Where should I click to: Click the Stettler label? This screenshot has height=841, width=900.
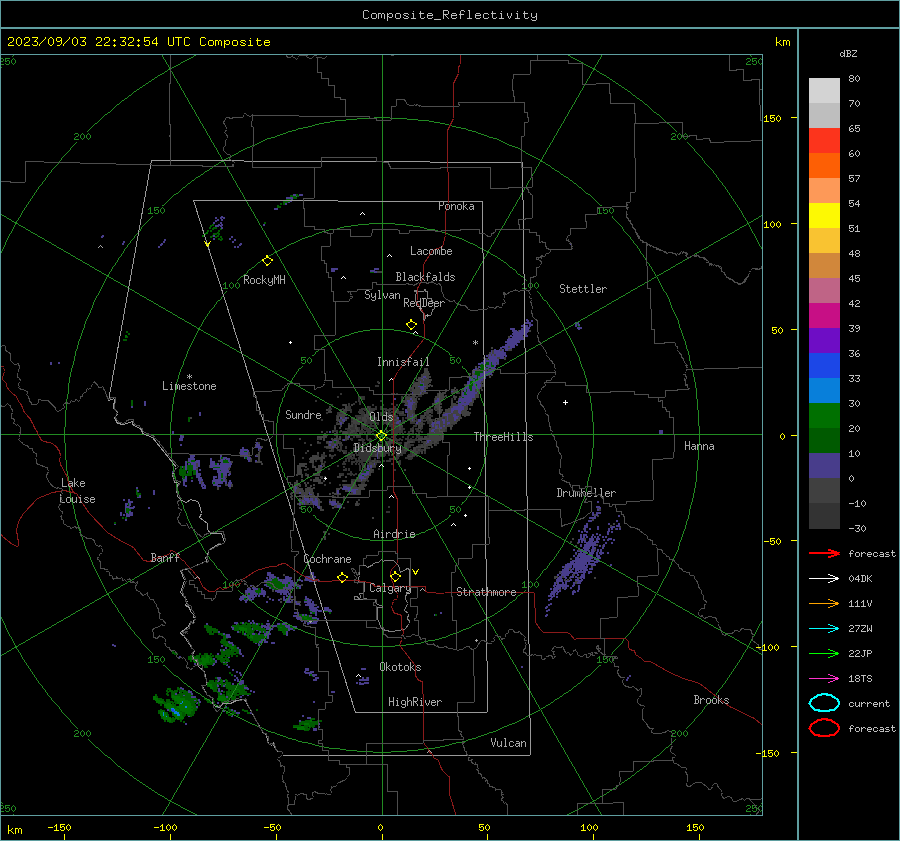pos(583,289)
